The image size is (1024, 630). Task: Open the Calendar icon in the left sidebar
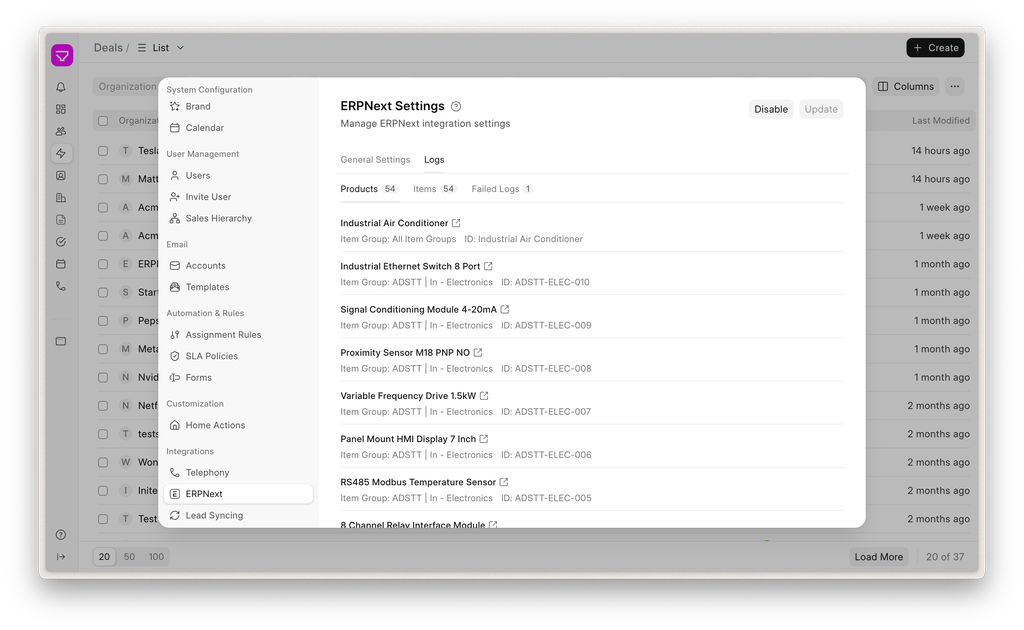(61, 264)
